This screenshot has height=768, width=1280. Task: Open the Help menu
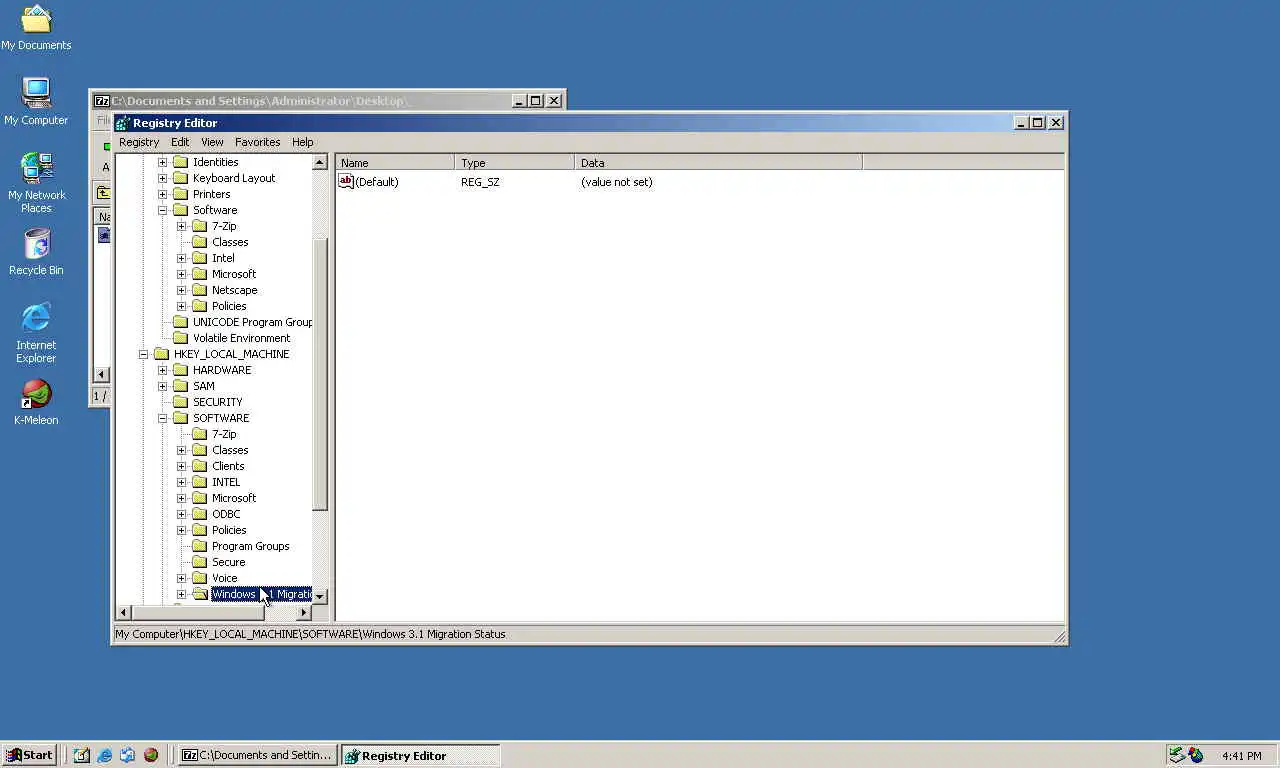point(302,142)
